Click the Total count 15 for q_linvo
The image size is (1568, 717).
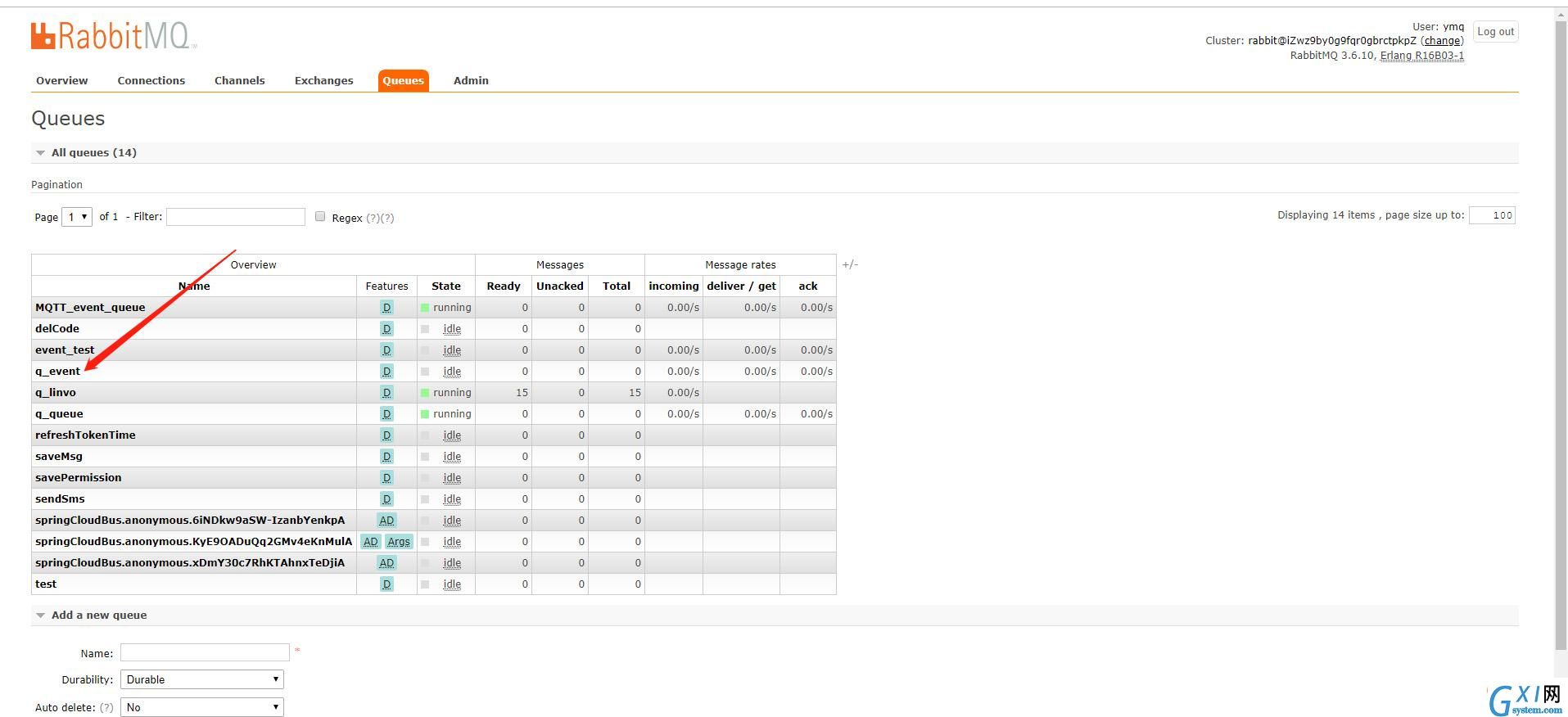coord(635,392)
